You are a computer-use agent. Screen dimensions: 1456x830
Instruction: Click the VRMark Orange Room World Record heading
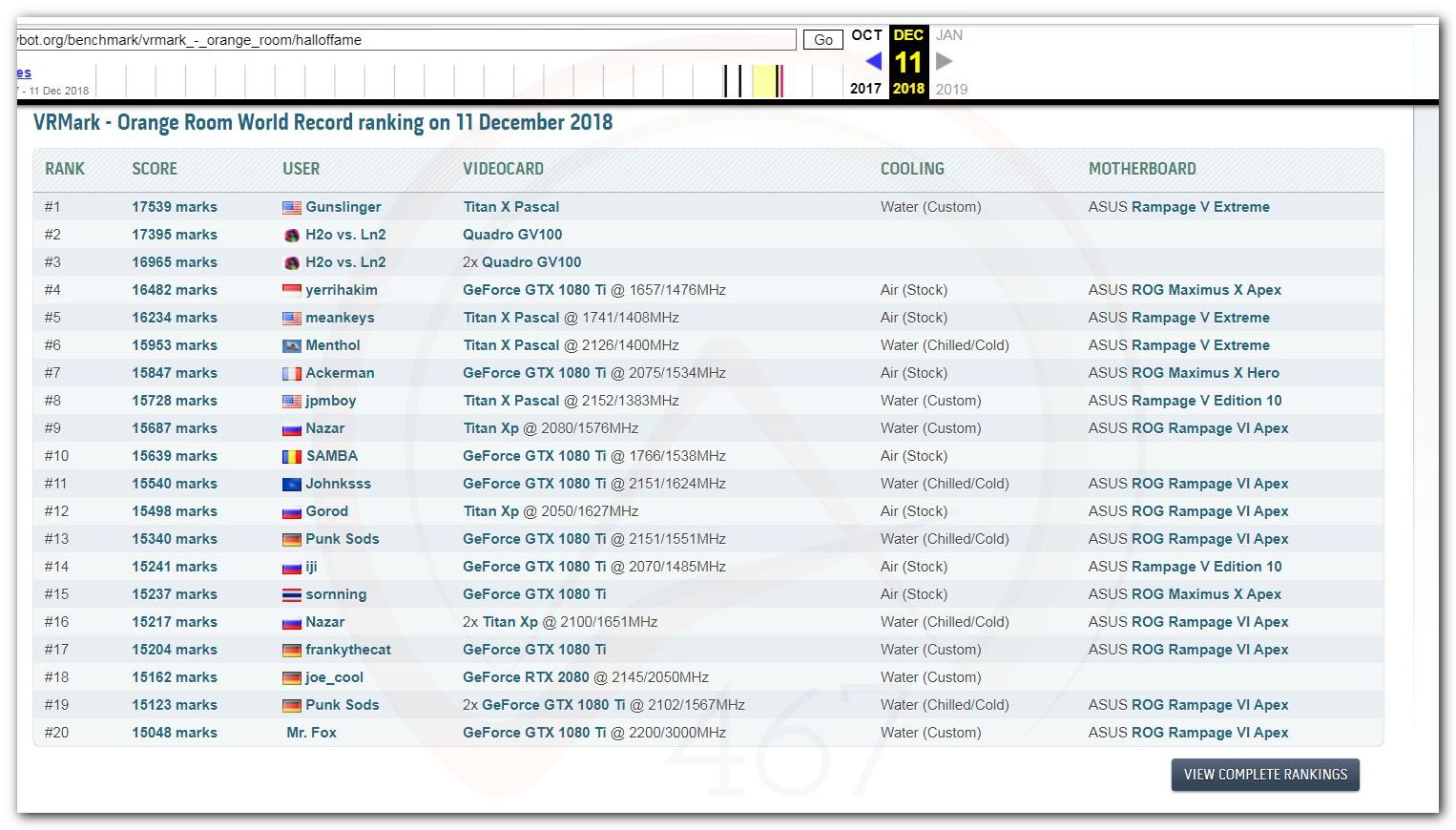tap(322, 122)
